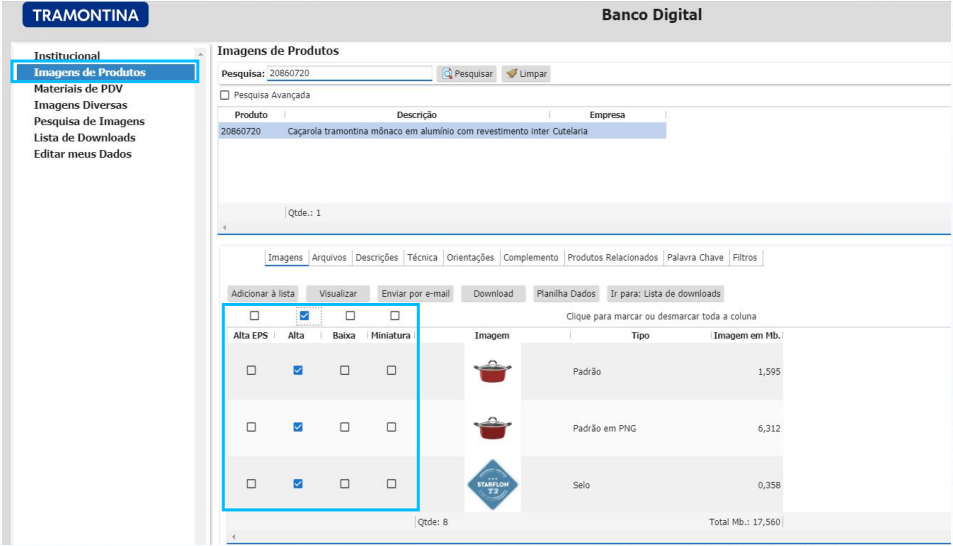Toggle whole Baixa column checkbox
This screenshot has height=546, width=953.
tap(350, 316)
